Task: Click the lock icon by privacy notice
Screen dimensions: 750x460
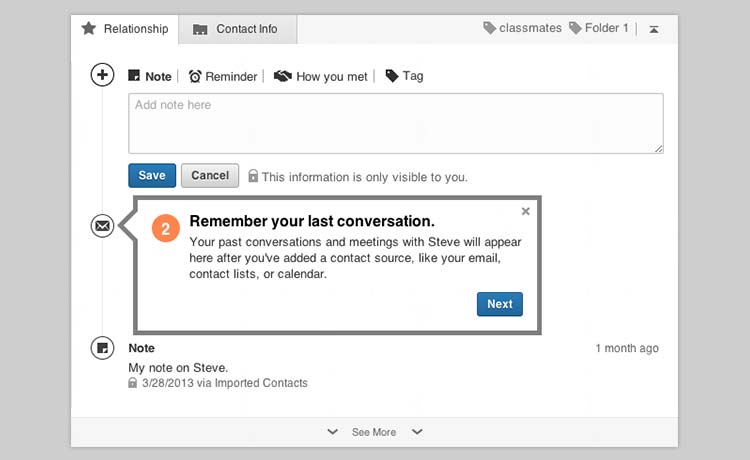Action: point(253,176)
